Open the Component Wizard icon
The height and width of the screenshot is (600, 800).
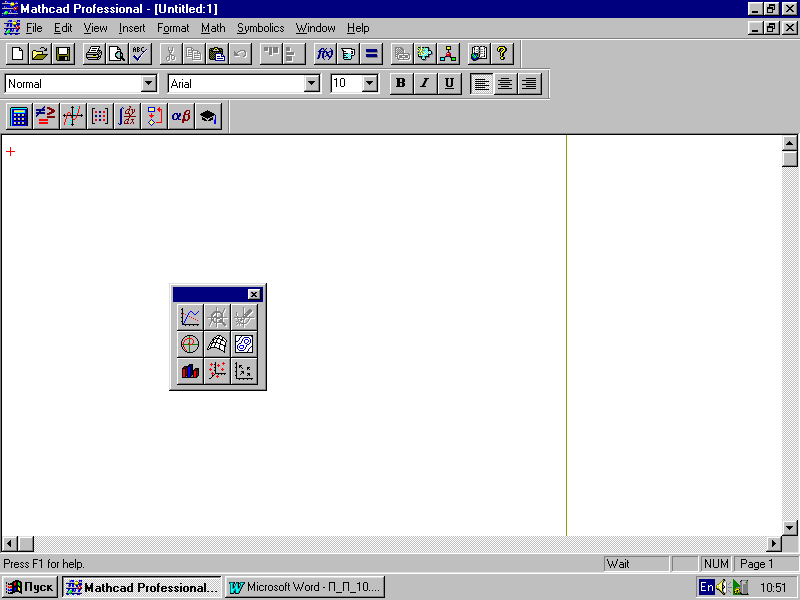click(x=425, y=54)
